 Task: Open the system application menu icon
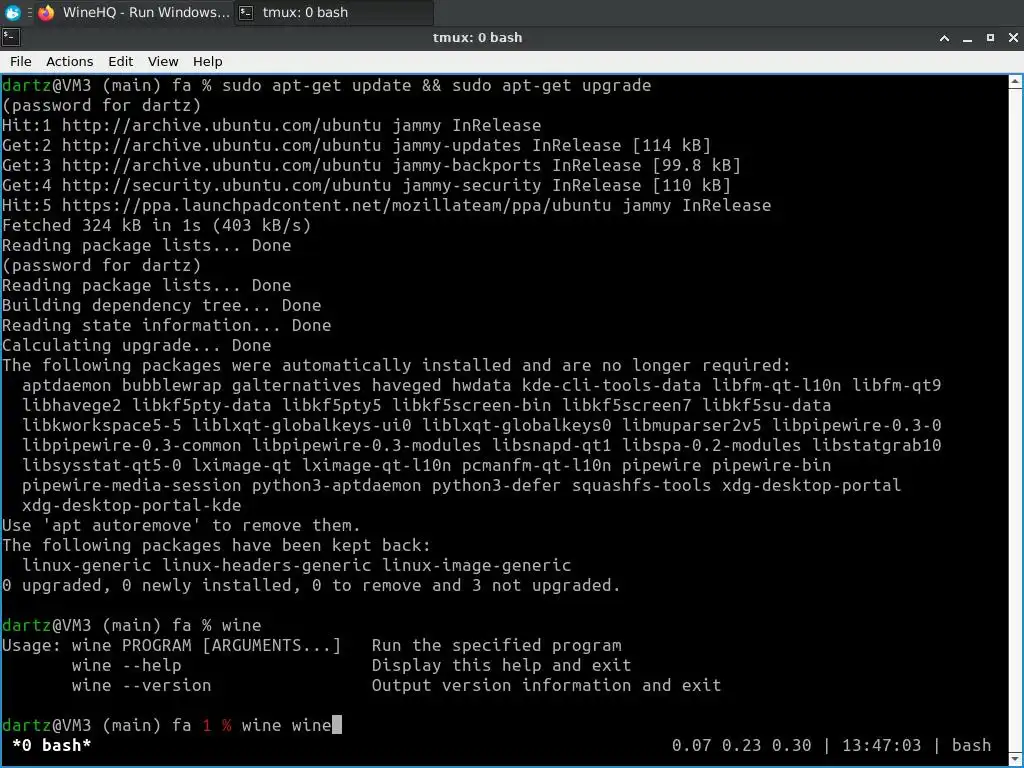(x=12, y=12)
